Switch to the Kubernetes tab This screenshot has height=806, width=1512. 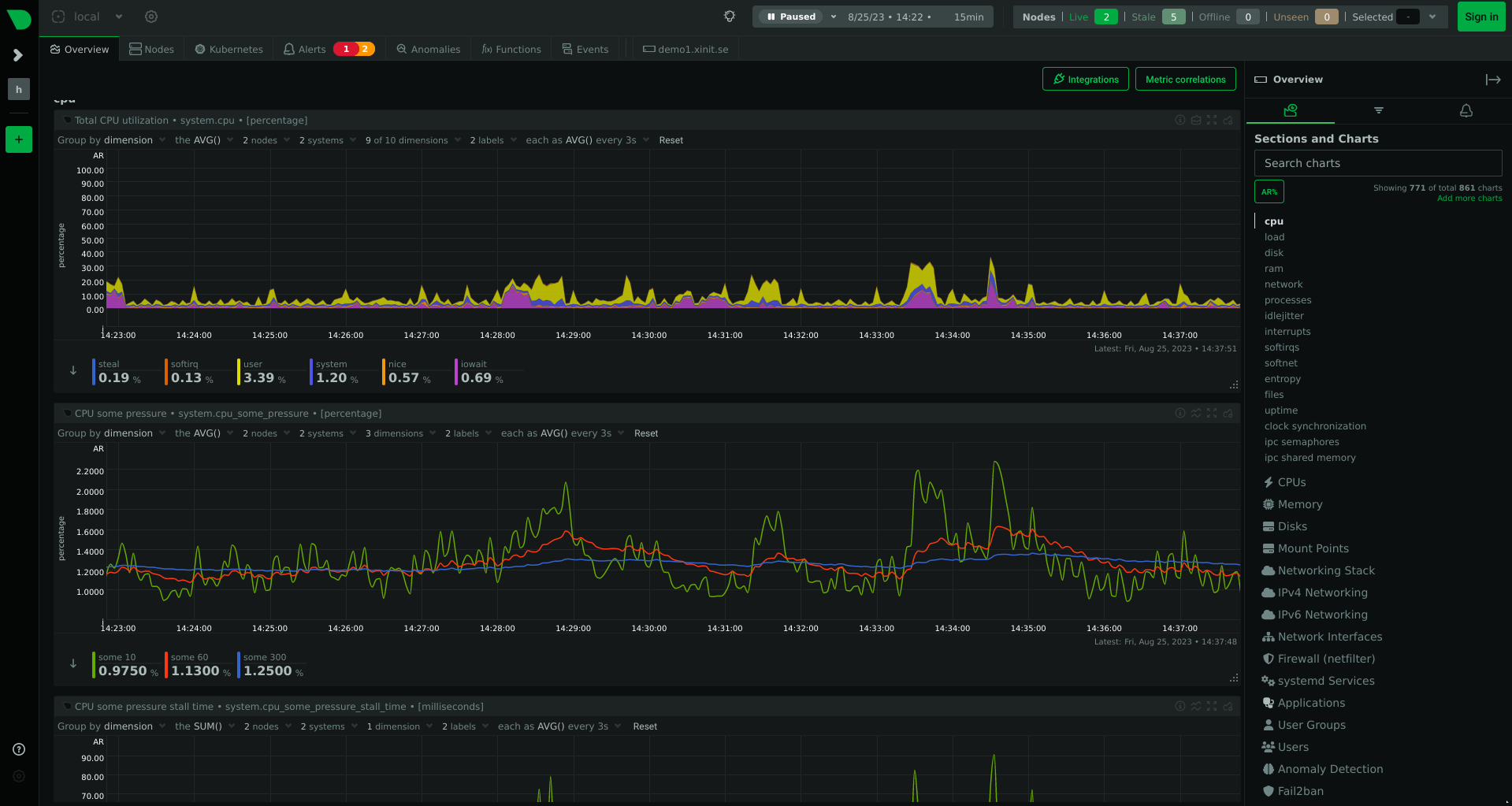tap(229, 49)
